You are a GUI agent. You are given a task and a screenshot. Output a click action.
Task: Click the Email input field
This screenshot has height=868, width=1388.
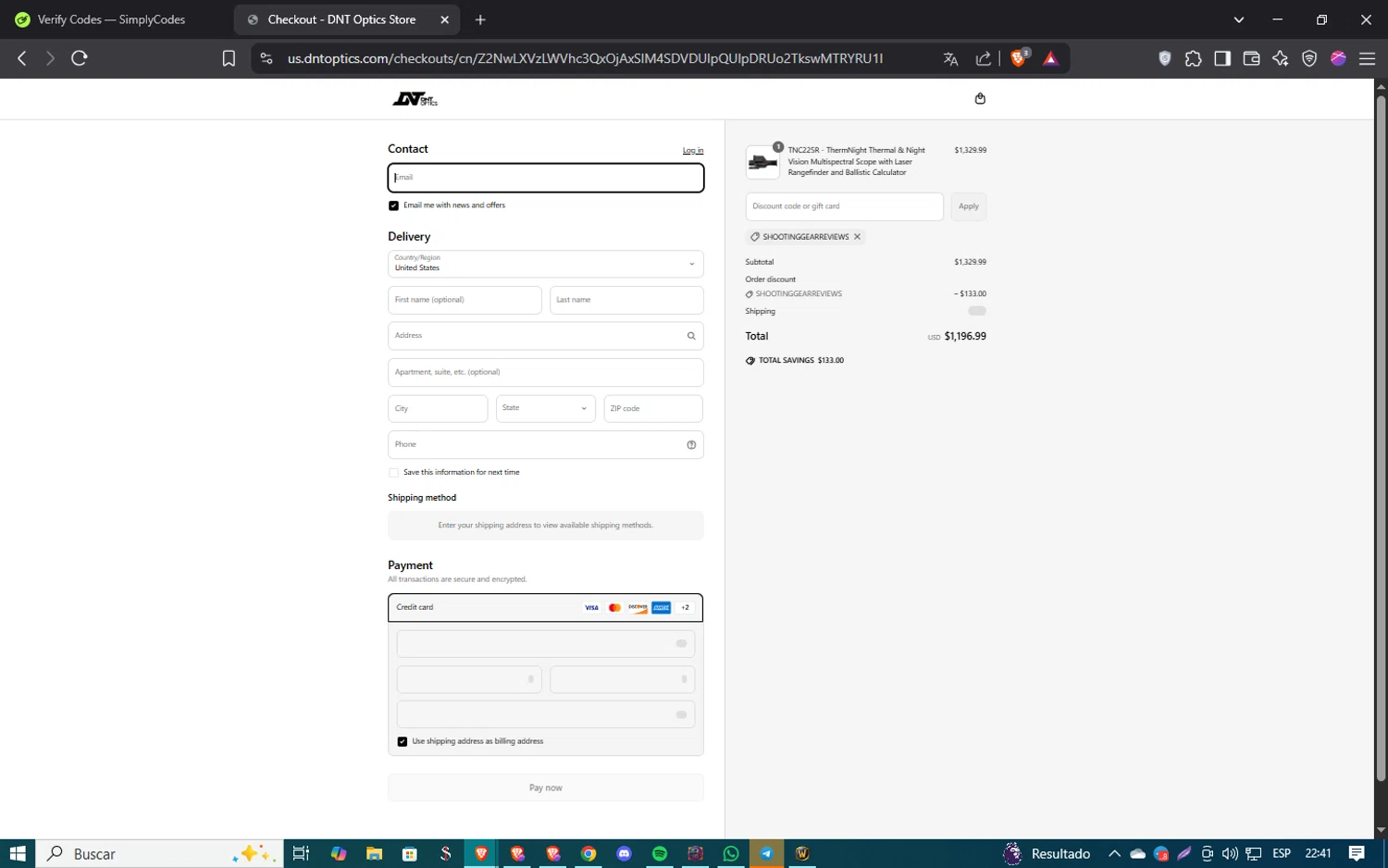point(546,178)
